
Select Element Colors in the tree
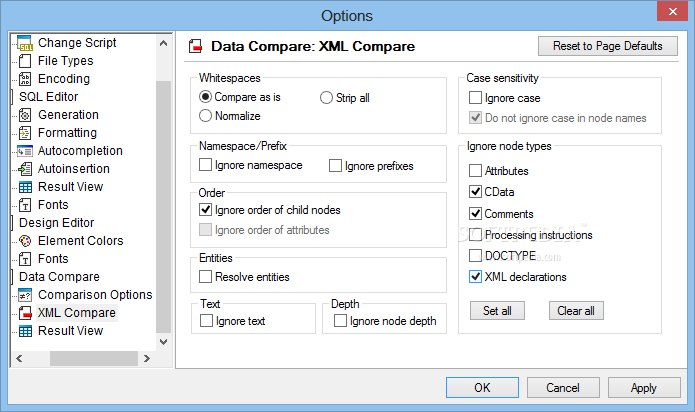[81, 241]
